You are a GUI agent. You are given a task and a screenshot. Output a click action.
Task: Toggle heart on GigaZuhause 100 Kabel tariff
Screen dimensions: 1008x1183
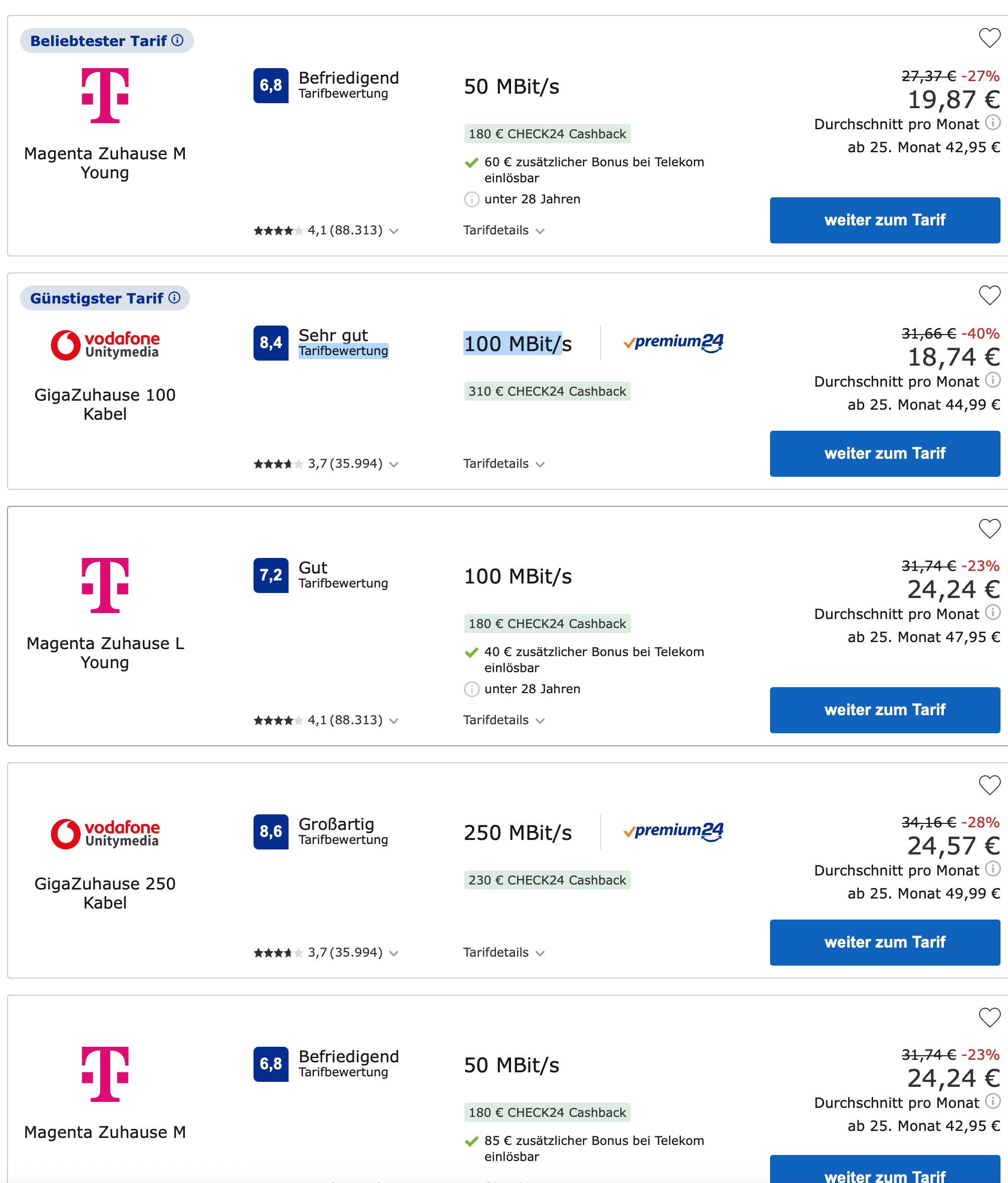click(x=989, y=295)
